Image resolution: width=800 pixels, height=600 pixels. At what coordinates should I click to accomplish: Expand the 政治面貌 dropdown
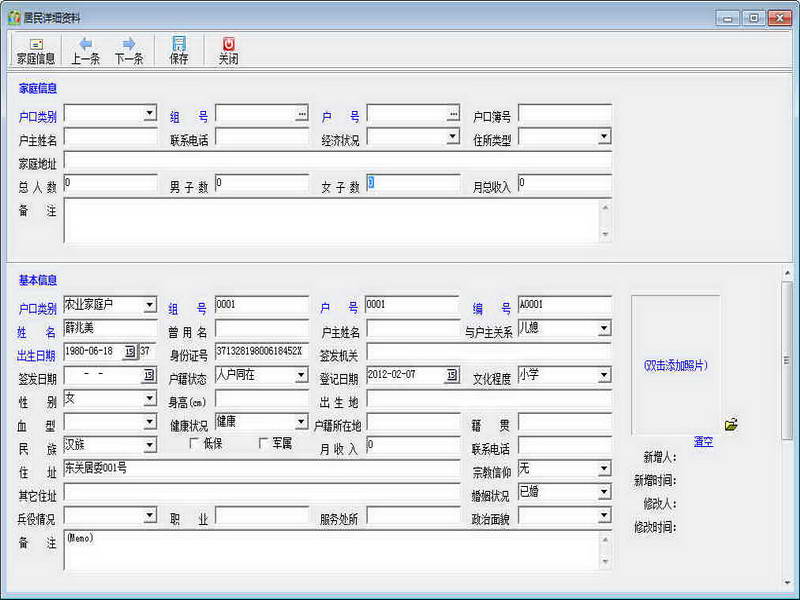(604, 515)
